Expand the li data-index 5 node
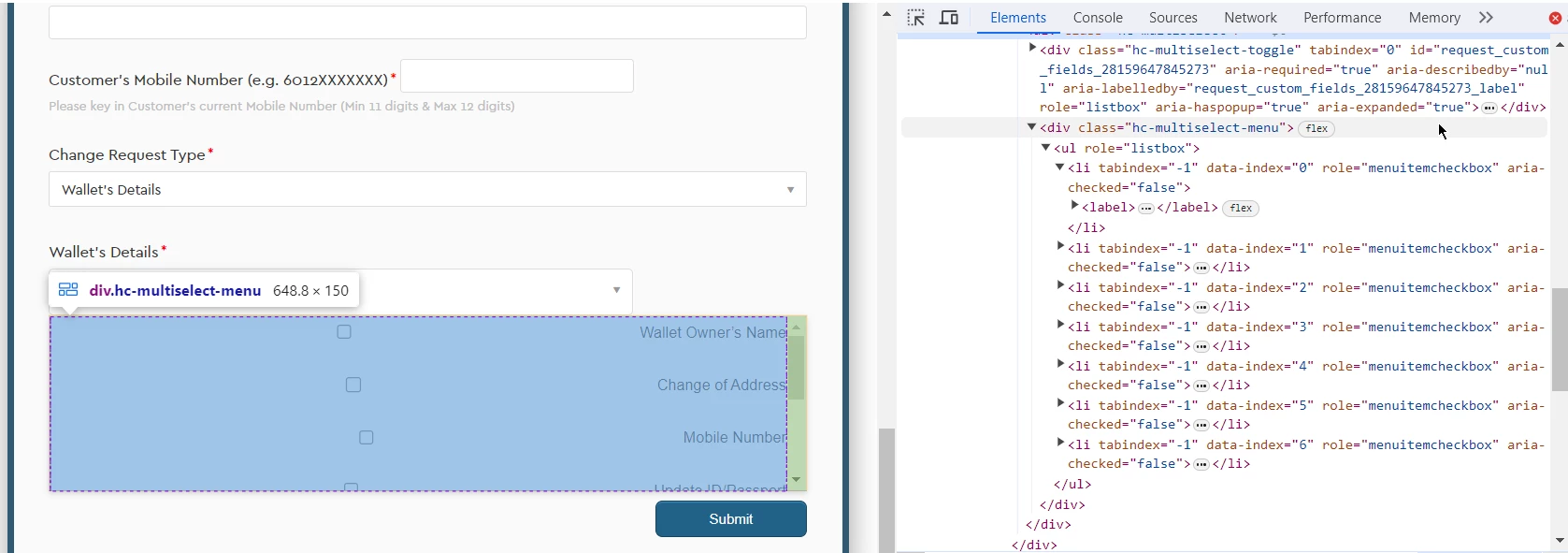Screen dimensions: 1568x553 [x=1060, y=404]
